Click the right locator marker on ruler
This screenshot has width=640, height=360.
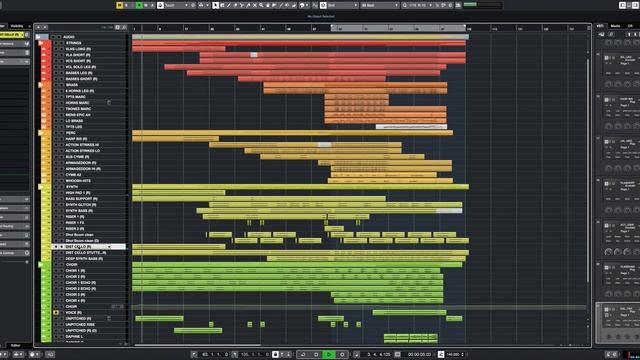click(x=464, y=26)
